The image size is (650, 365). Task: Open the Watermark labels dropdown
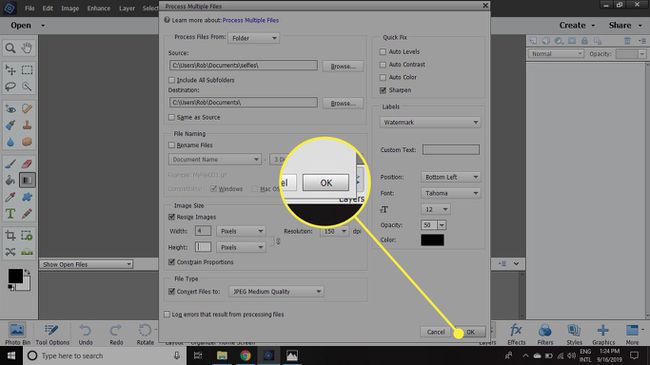[x=430, y=122]
